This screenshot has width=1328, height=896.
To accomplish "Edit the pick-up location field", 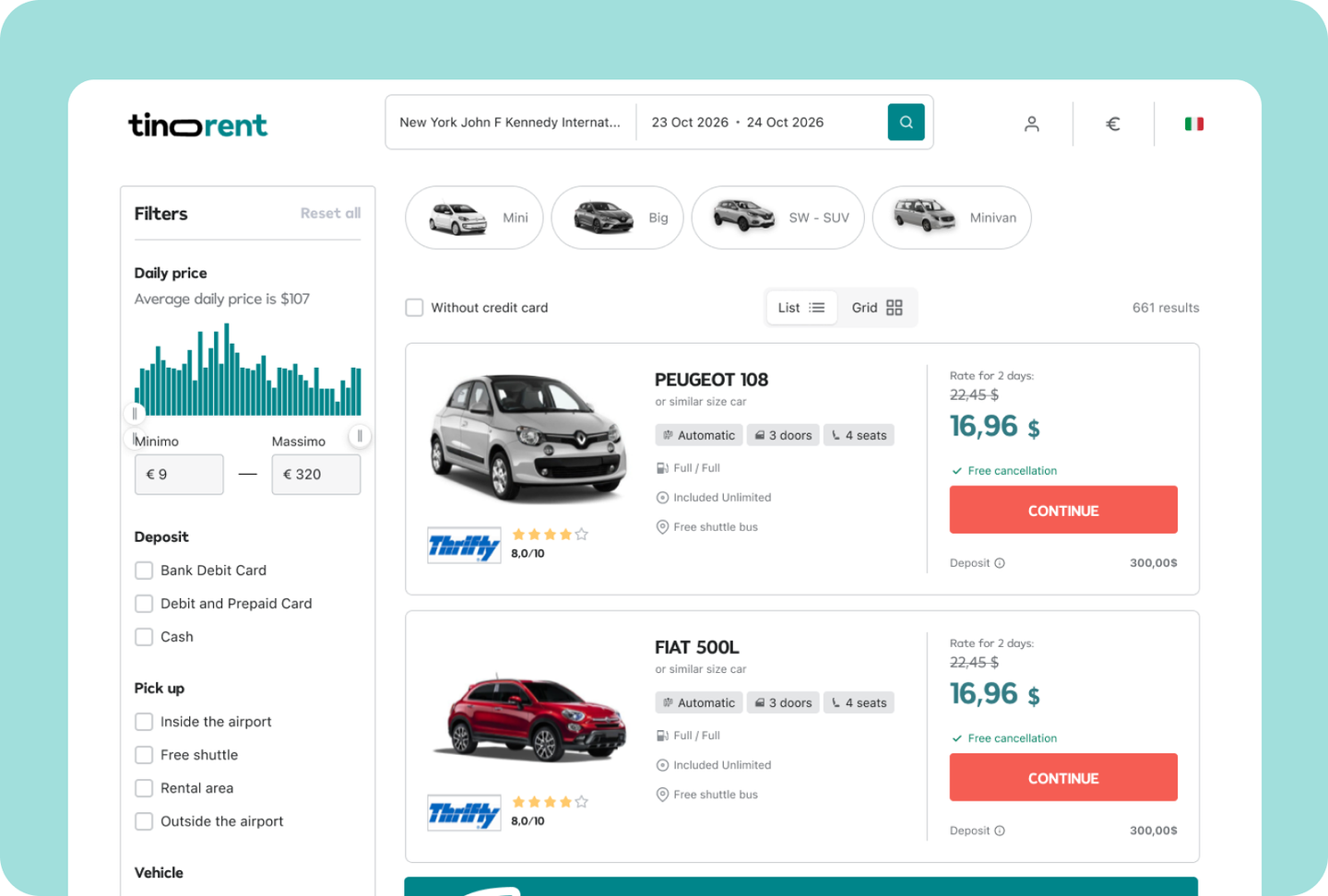I will coord(510,123).
